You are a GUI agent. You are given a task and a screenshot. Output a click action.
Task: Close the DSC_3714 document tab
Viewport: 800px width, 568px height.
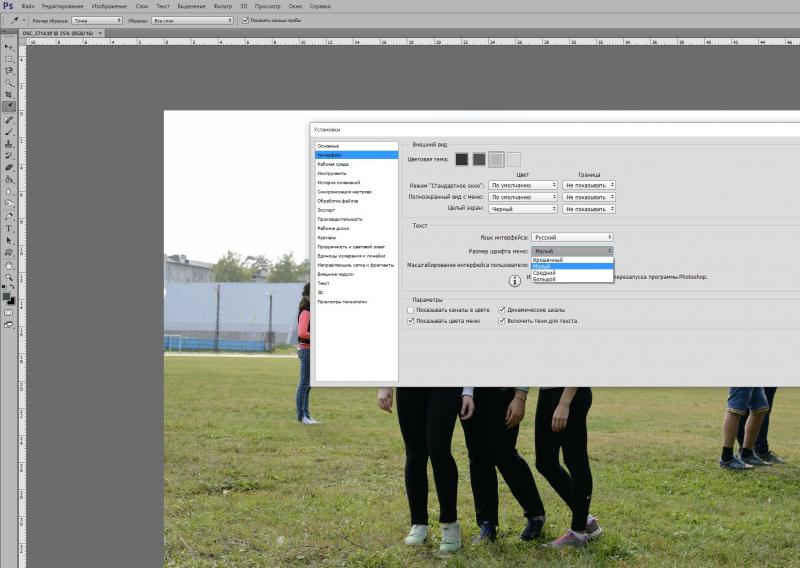point(100,33)
